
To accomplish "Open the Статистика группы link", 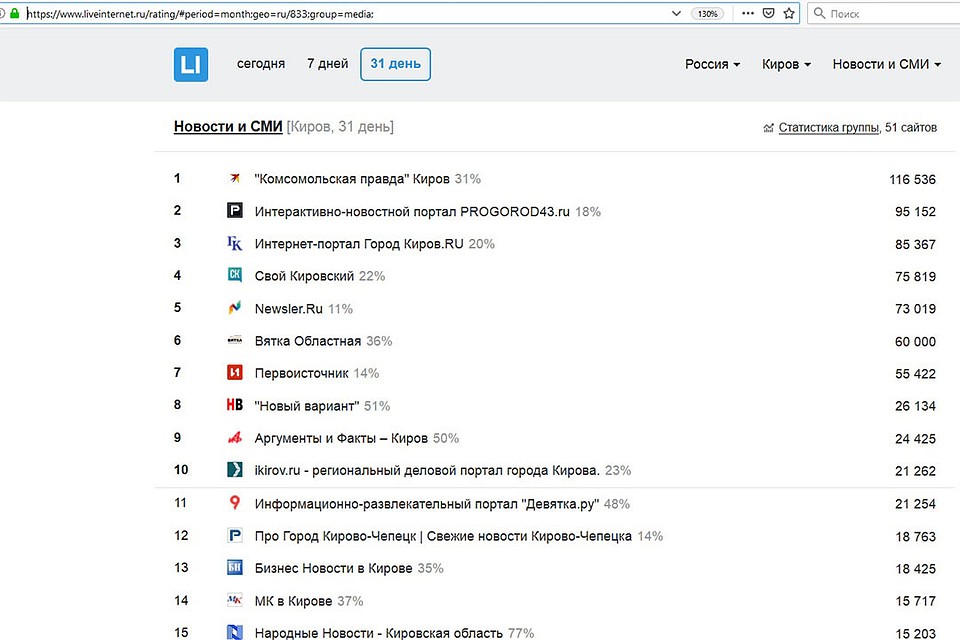I will click(x=829, y=127).
